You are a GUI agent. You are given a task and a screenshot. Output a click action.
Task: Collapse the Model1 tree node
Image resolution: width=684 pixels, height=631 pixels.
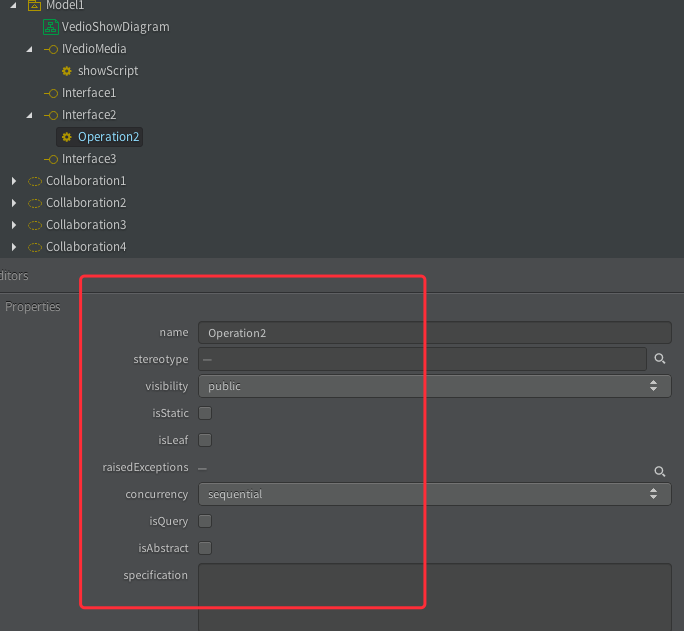tap(14, 5)
